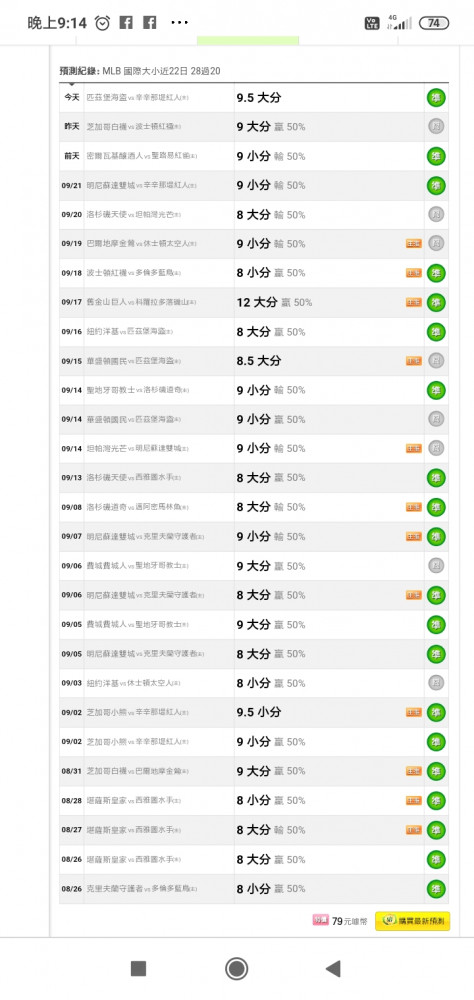
Task: Open today's 9.5 大分 prediction row
Action: pos(254,98)
